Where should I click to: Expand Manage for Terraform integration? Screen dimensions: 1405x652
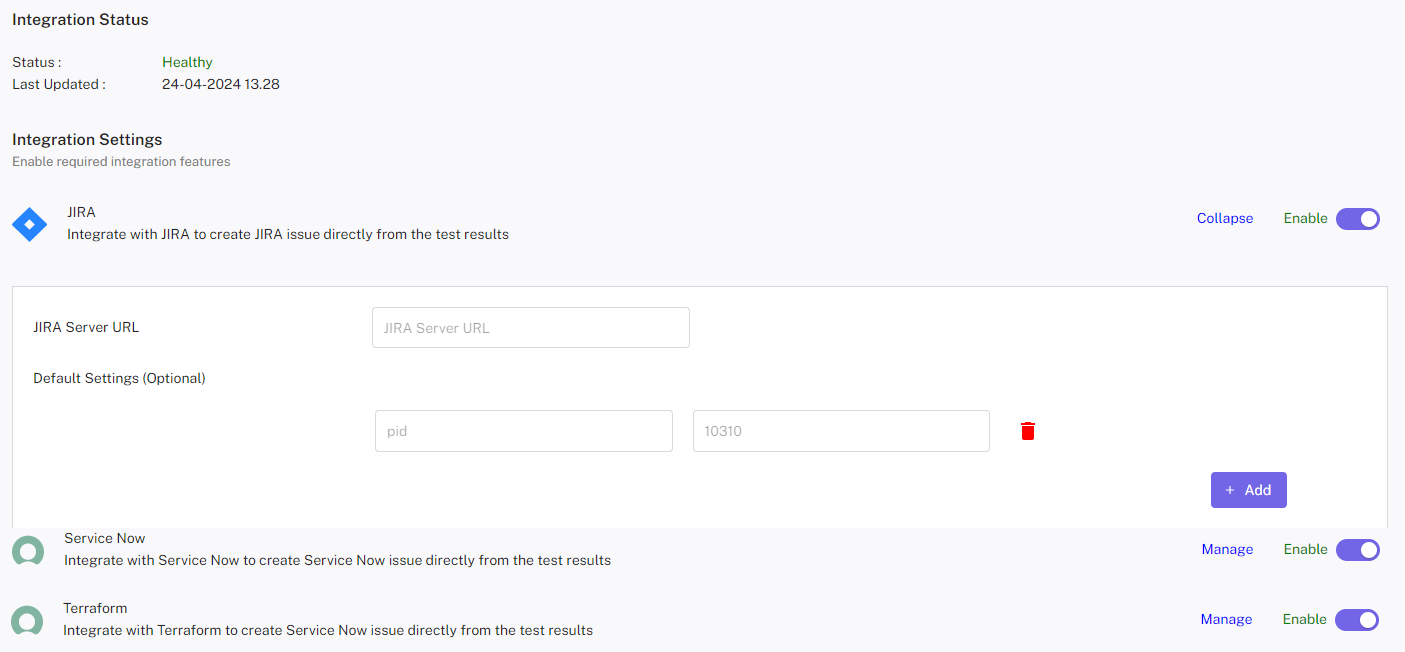[x=1226, y=620]
